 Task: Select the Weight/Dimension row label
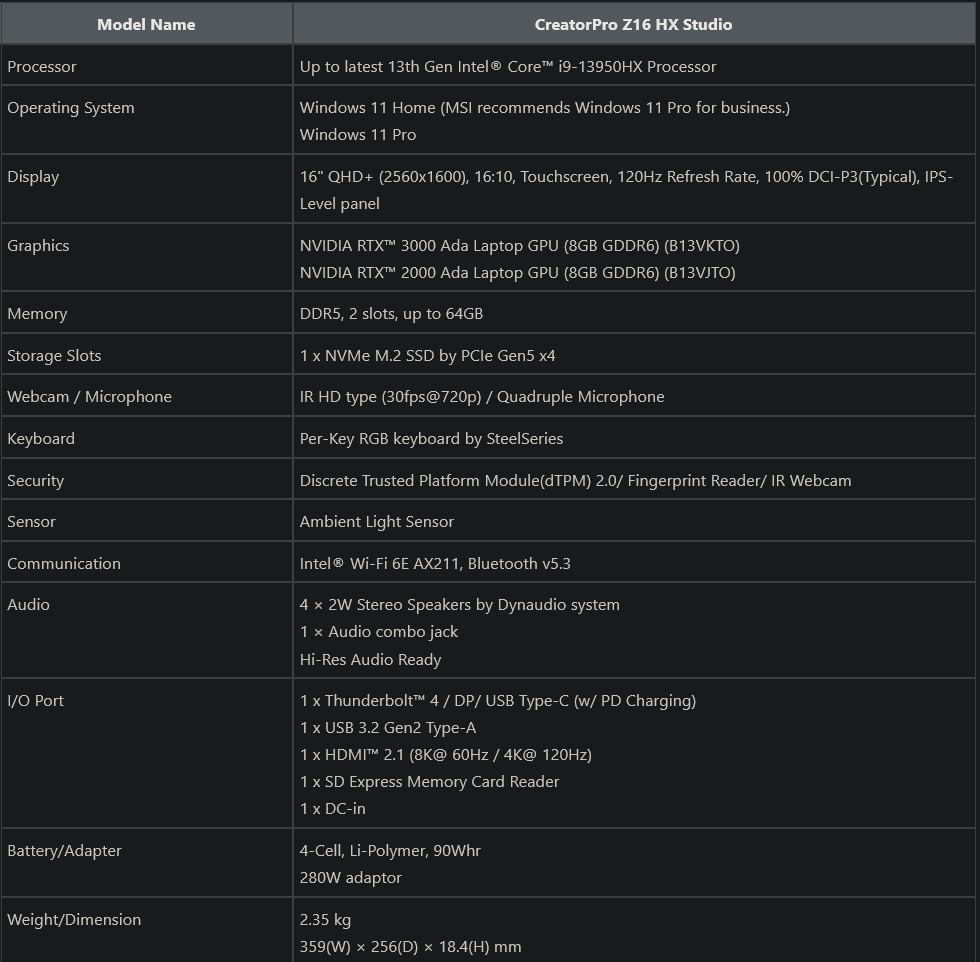74,920
